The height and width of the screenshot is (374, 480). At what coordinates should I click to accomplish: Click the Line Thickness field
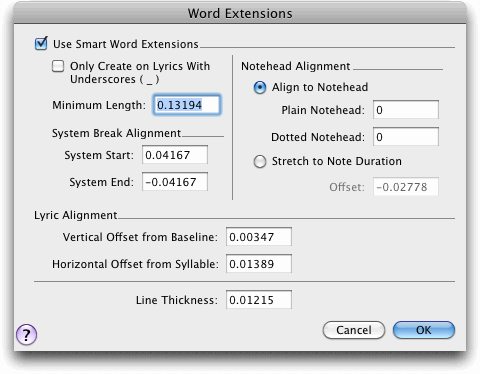pos(259,300)
